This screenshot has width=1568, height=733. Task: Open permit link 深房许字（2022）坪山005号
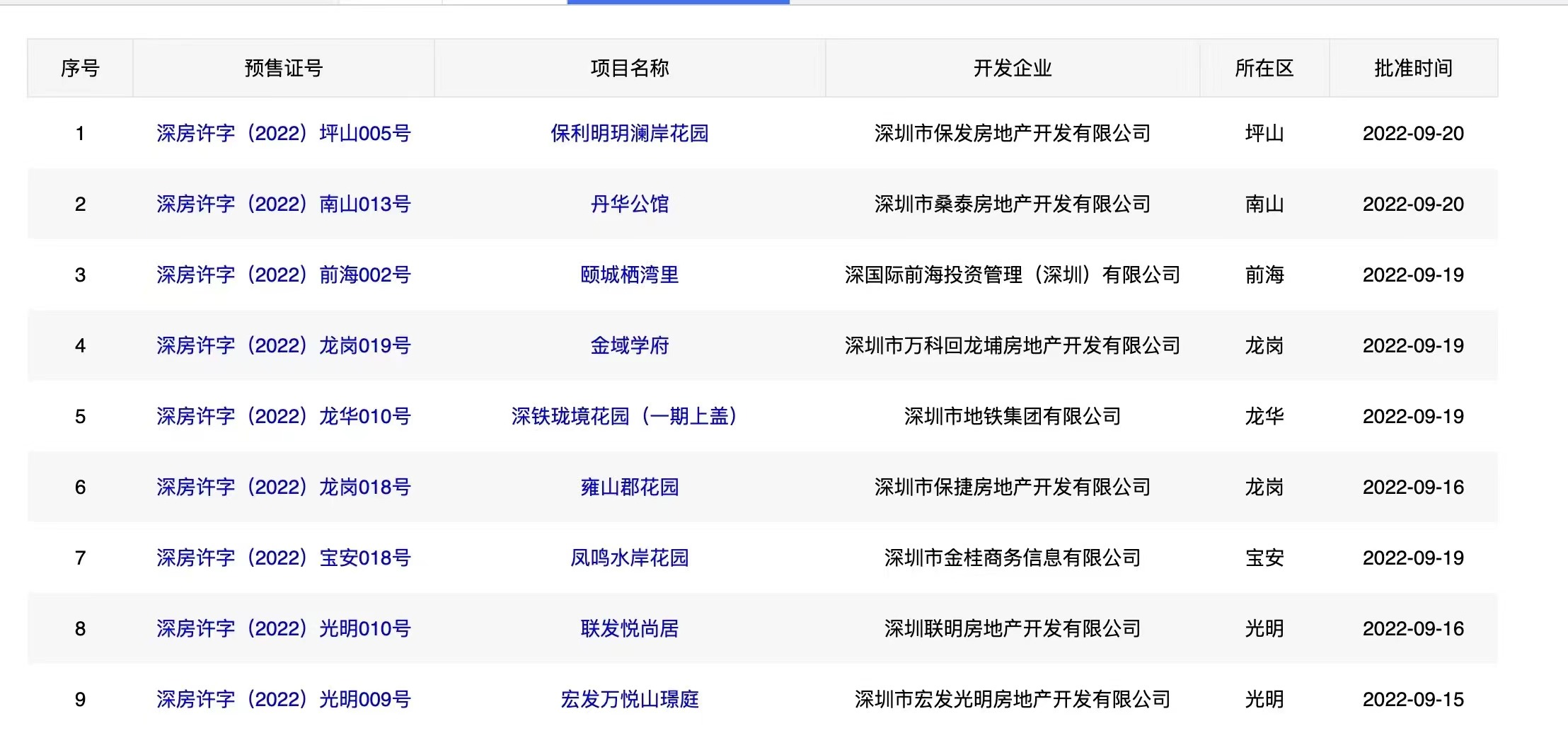[283, 133]
